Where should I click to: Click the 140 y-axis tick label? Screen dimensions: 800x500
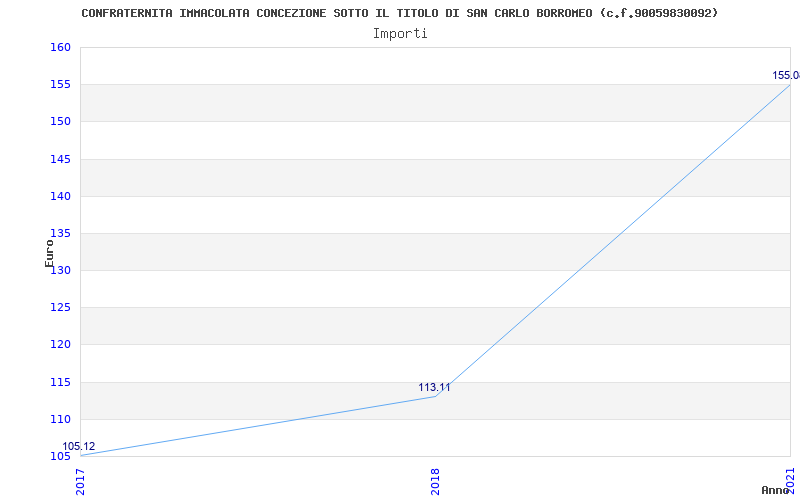click(x=60, y=196)
